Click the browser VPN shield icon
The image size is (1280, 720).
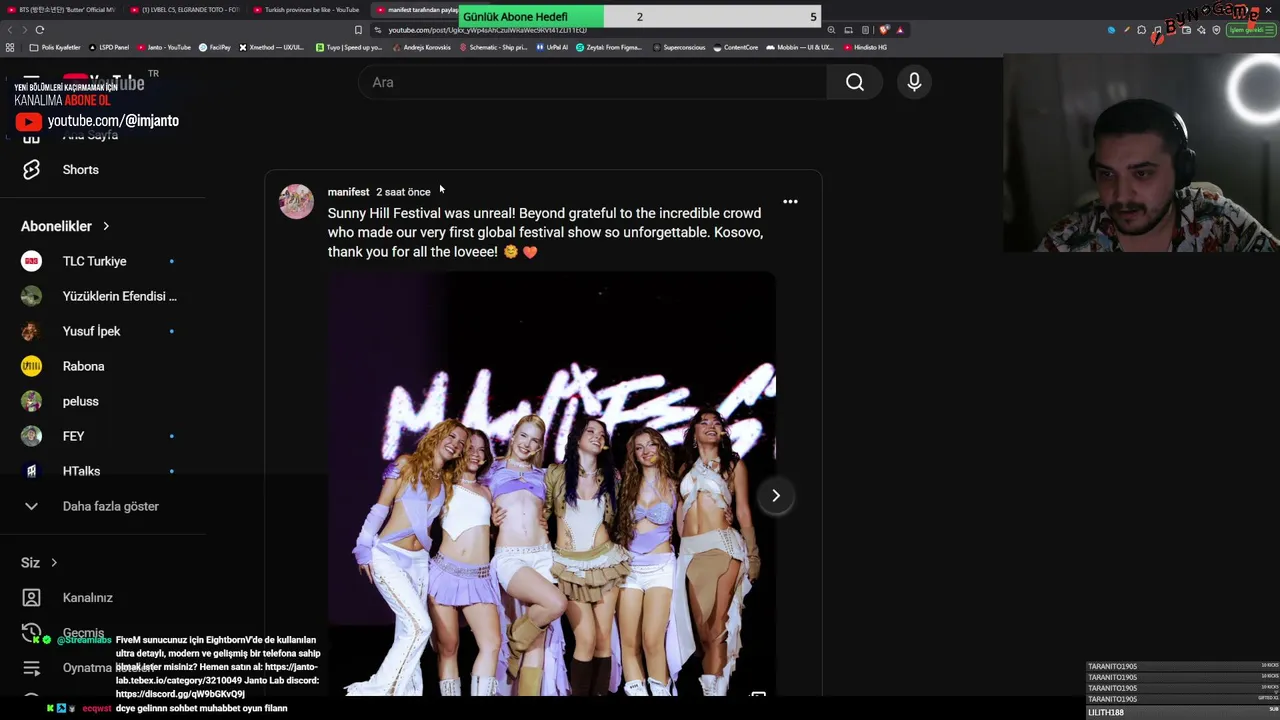[x=1216, y=30]
